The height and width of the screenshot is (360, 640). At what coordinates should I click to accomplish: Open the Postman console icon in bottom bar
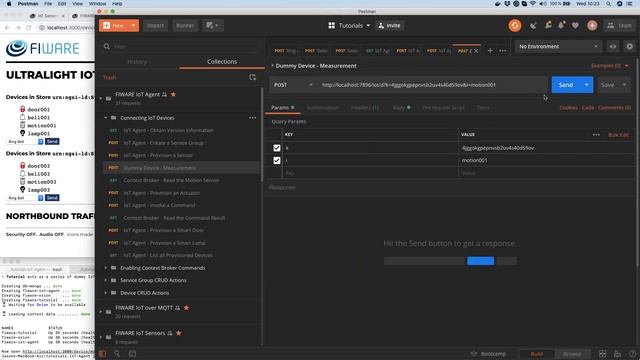point(132,353)
